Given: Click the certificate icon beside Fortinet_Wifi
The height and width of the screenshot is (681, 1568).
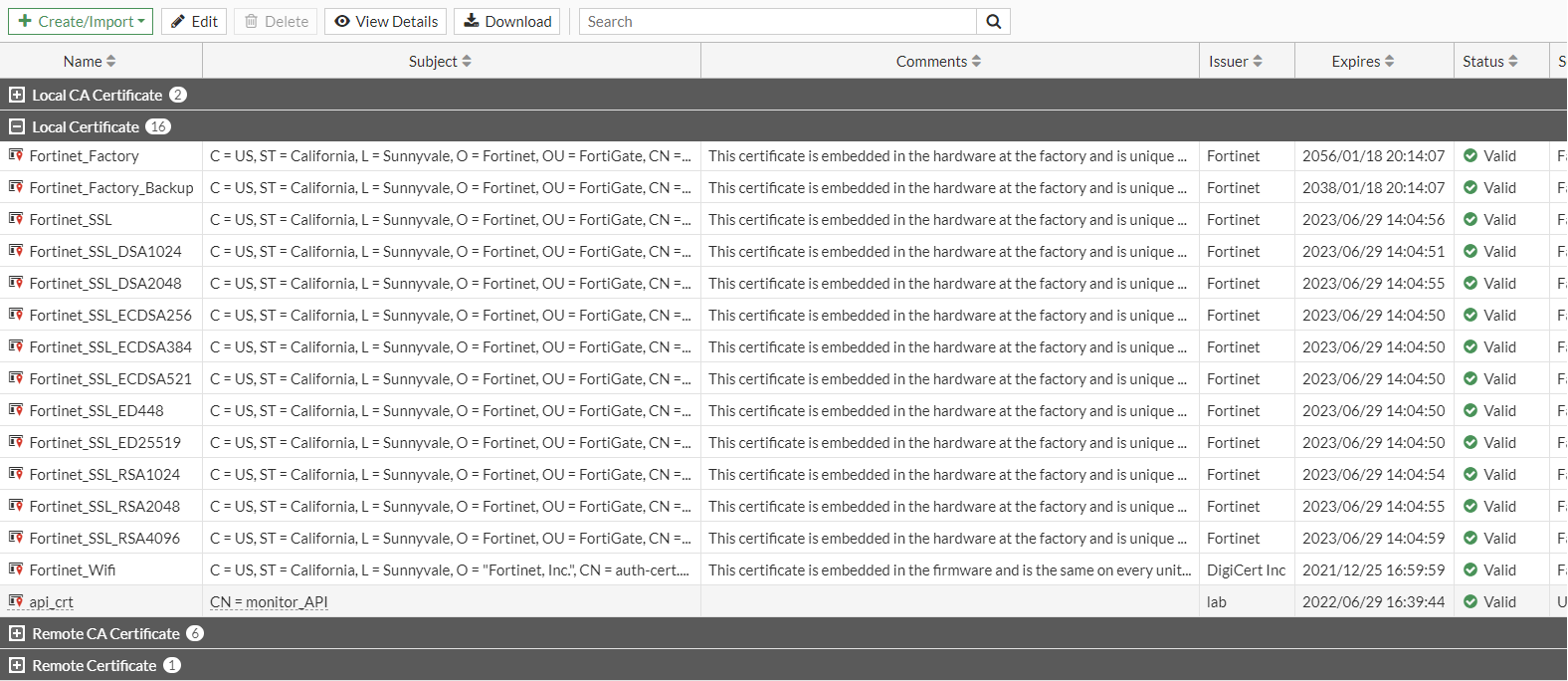Looking at the screenshot, I should click(16, 569).
